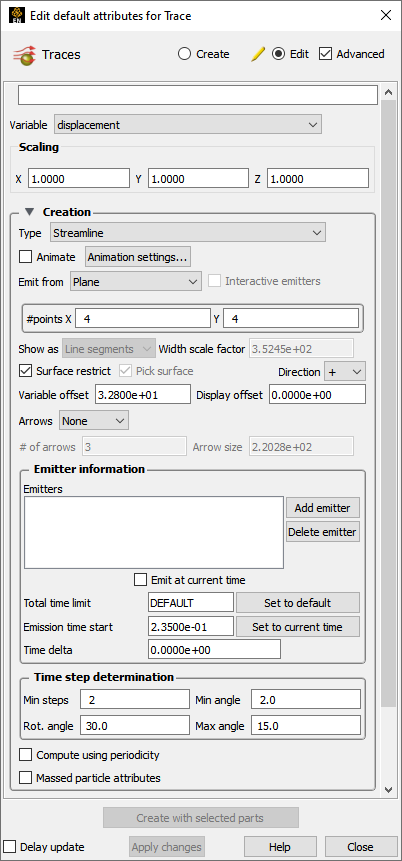The width and height of the screenshot is (402, 861).
Task: Open the Emit from Plane dropdown
Action: 136,281
